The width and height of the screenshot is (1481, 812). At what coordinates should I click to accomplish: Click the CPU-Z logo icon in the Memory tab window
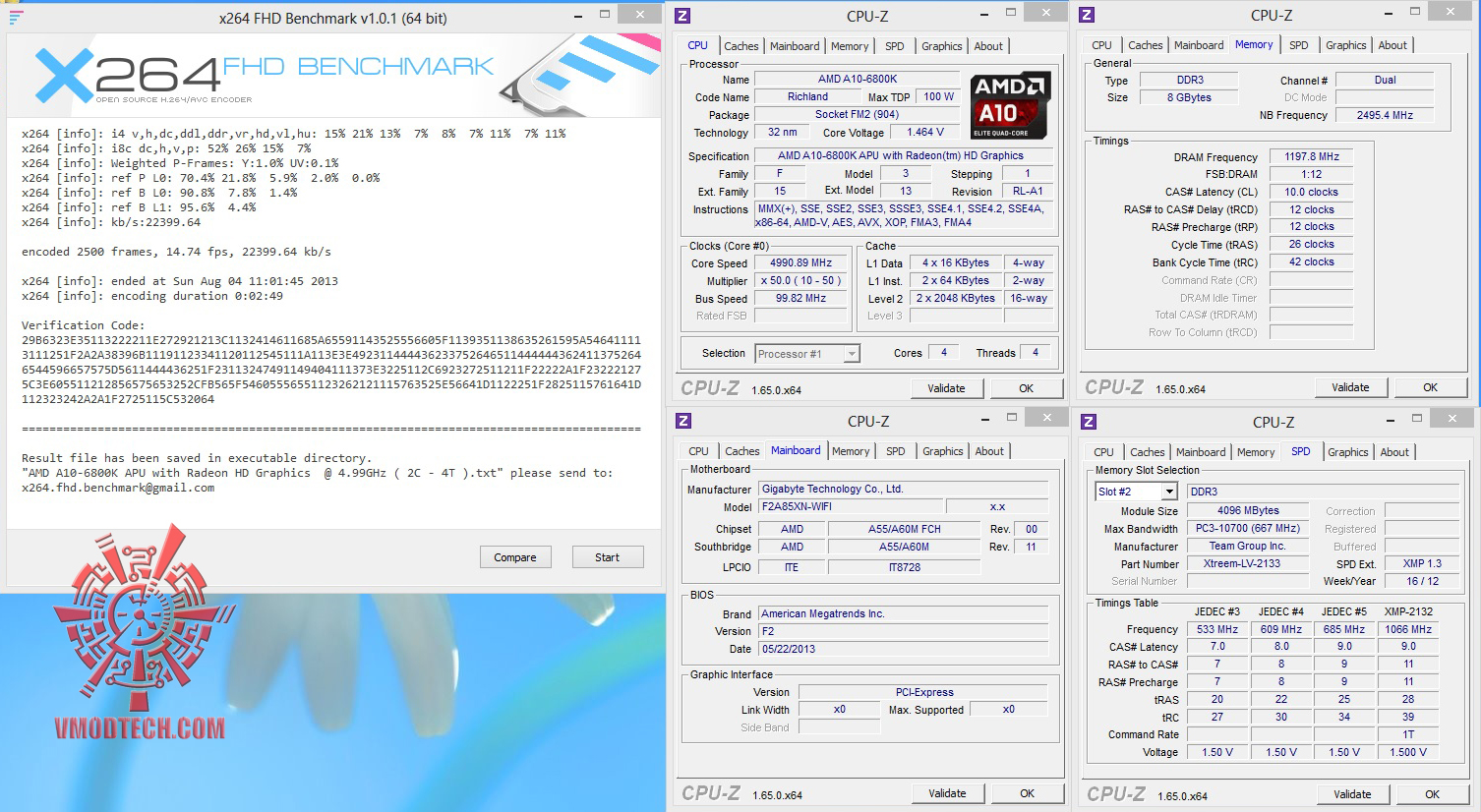point(1087,15)
